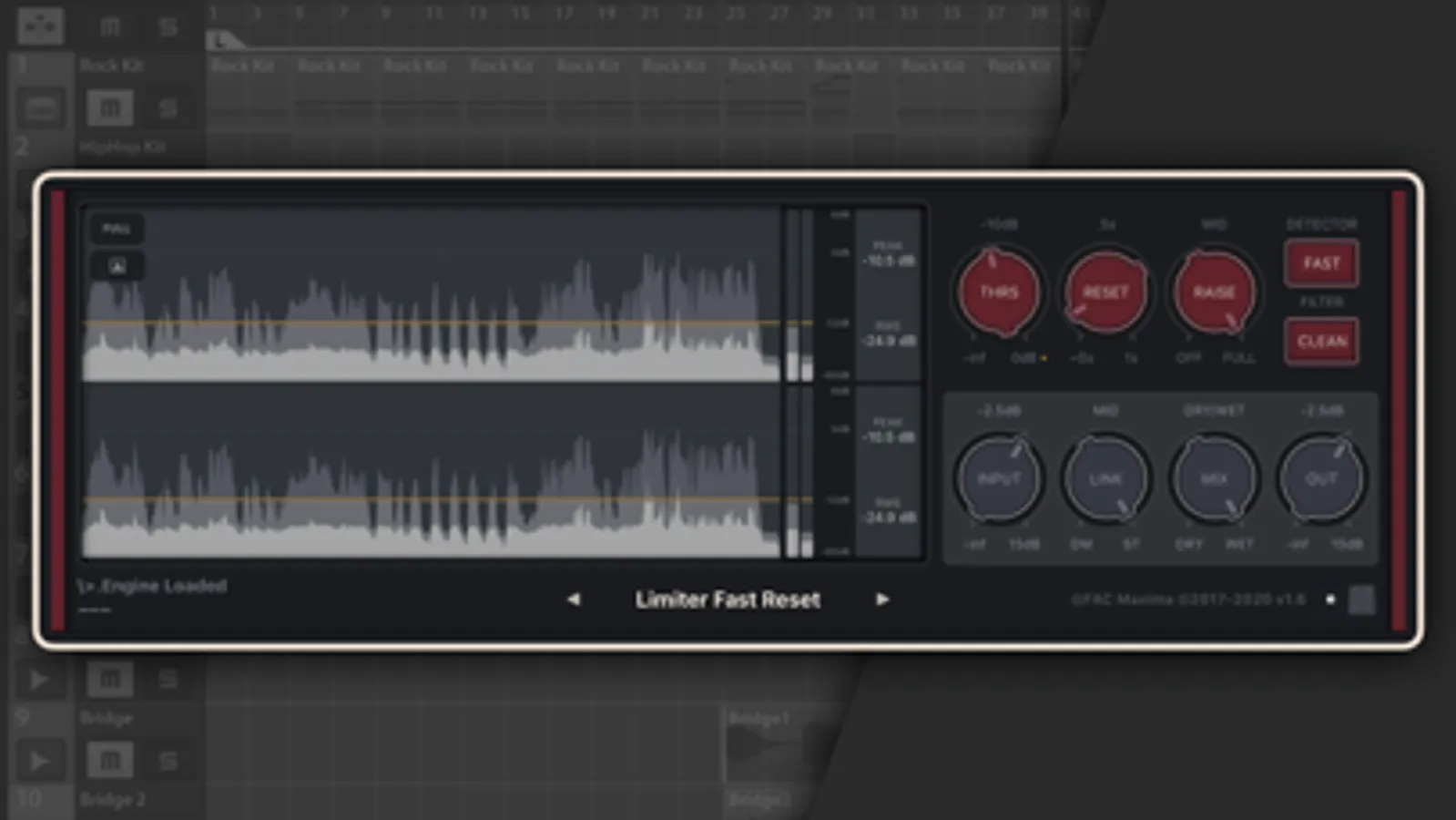The width and height of the screenshot is (1456, 820).
Task: Click the gray OUT gain knob
Action: pos(1321,478)
